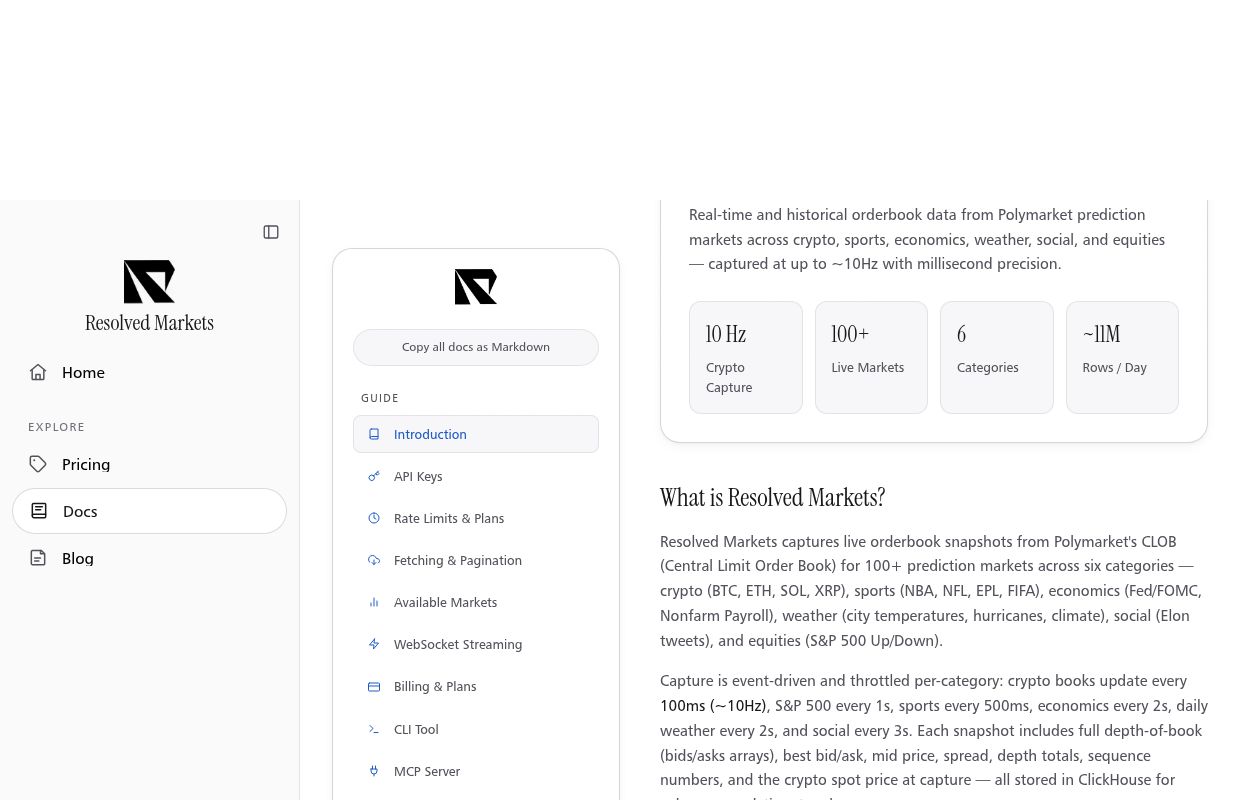Click the 6 Categories card
This screenshot has height=800, width=1240.
click(x=997, y=357)
